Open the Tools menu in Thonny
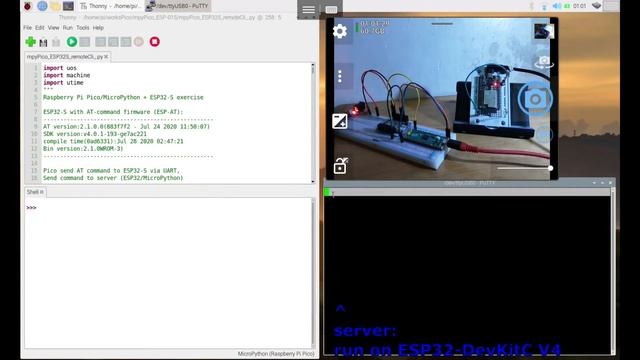 coord(82,28)
